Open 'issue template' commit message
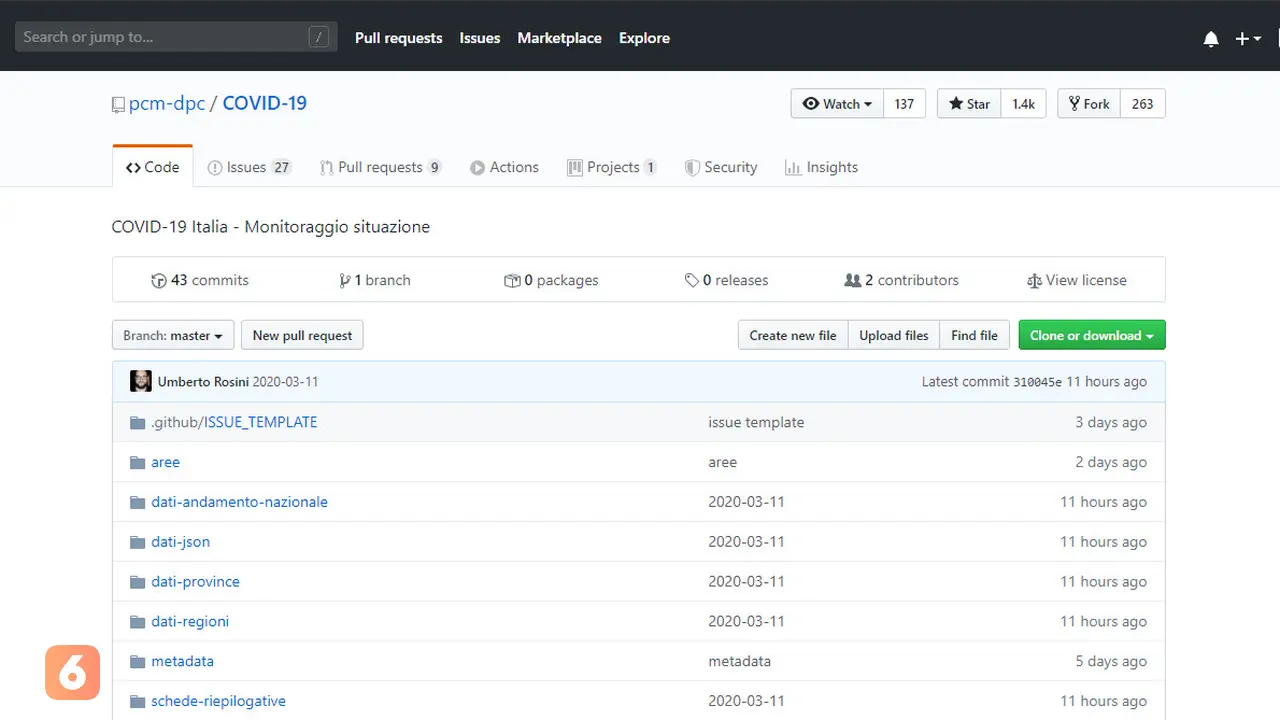1280x720 pixels. [x=756, y=422]
